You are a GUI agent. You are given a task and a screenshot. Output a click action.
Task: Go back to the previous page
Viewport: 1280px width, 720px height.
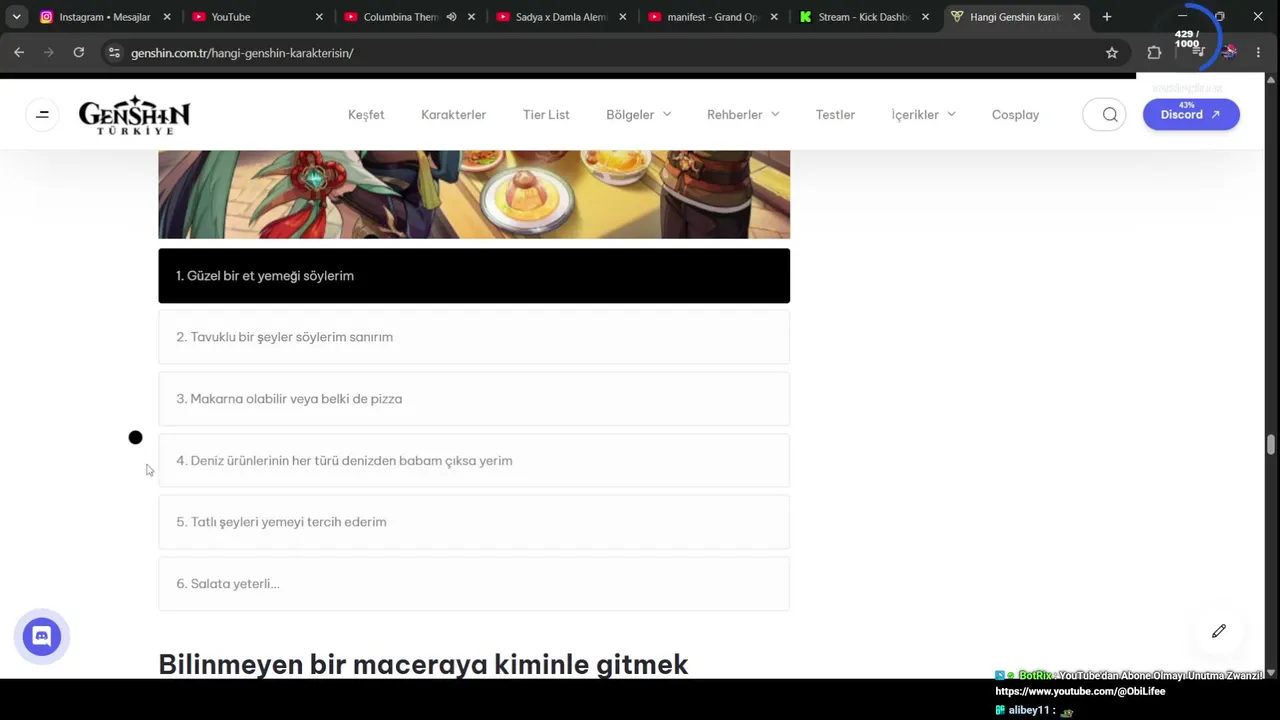click(19, 53)
